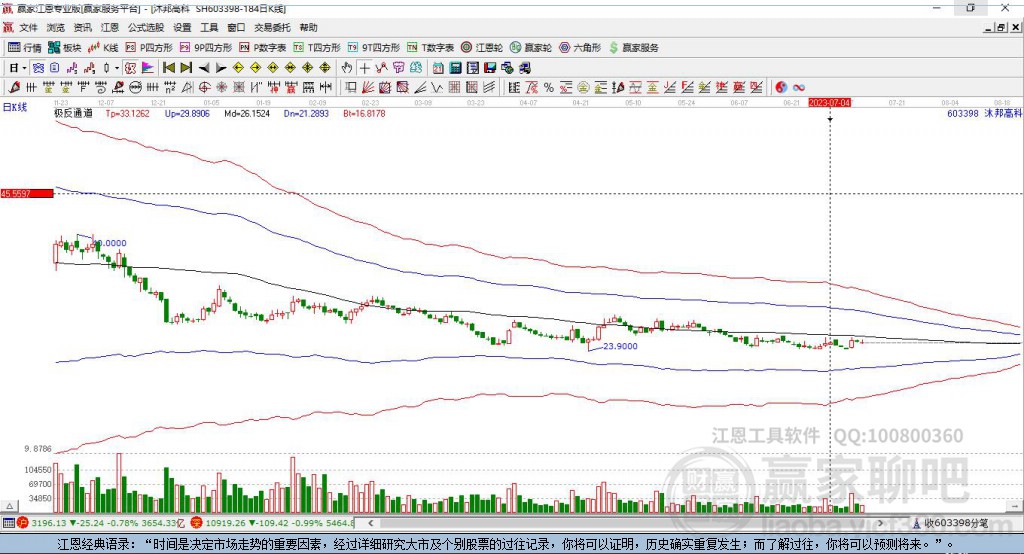Open the 公式选股 menu
Image resolution: width=1024 pixels, height=554 pixels.
[x=146, y=27]
